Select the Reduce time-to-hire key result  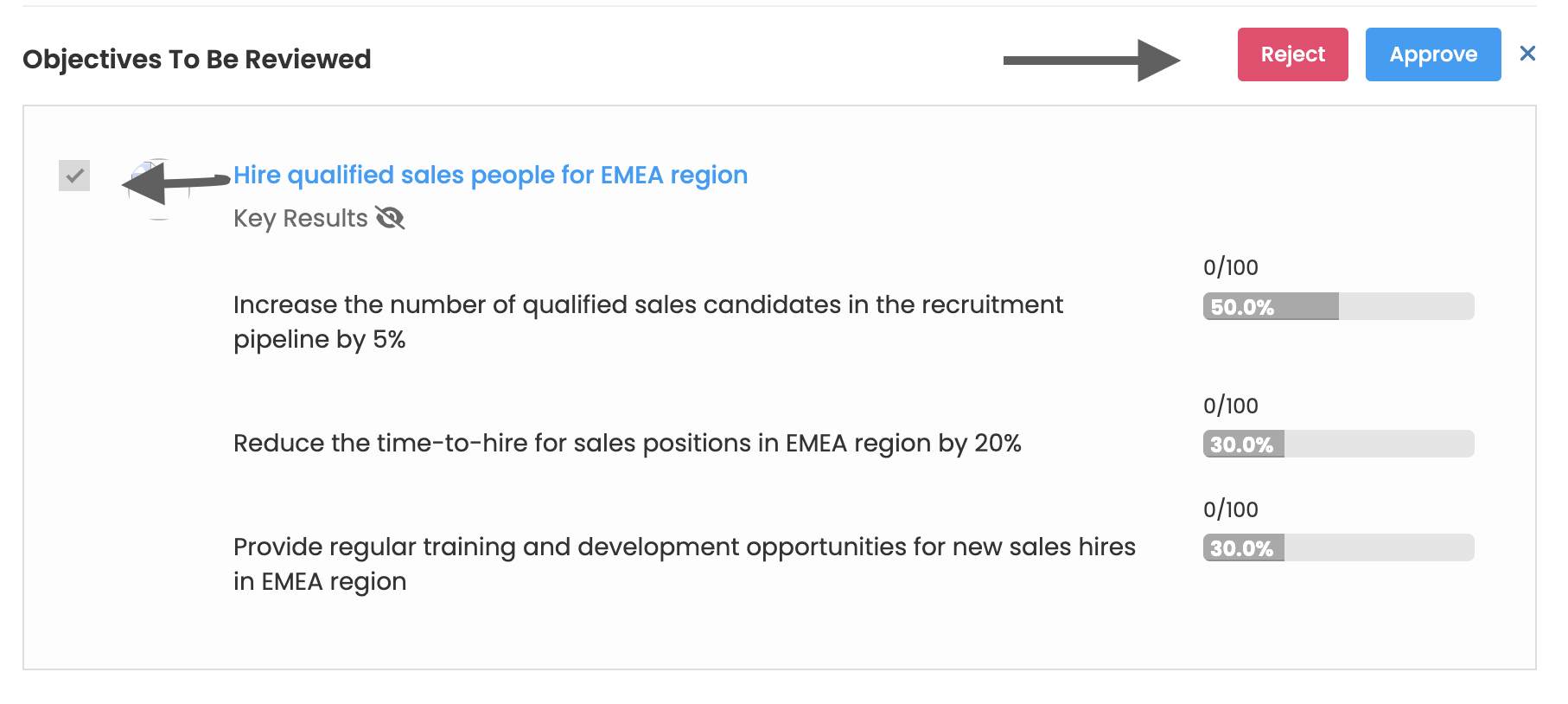tap(627, 443)
